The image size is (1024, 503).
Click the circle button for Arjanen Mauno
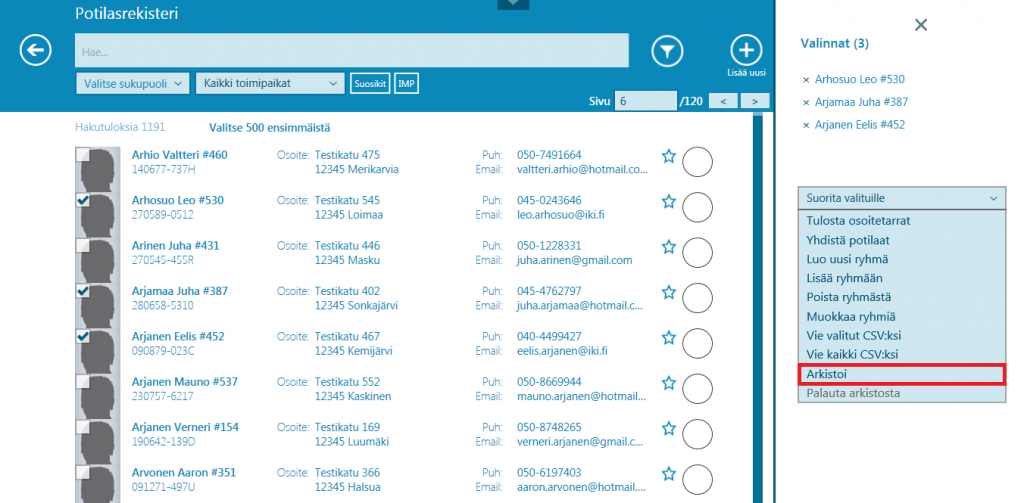pyautogui.click(x=697, y=389)
